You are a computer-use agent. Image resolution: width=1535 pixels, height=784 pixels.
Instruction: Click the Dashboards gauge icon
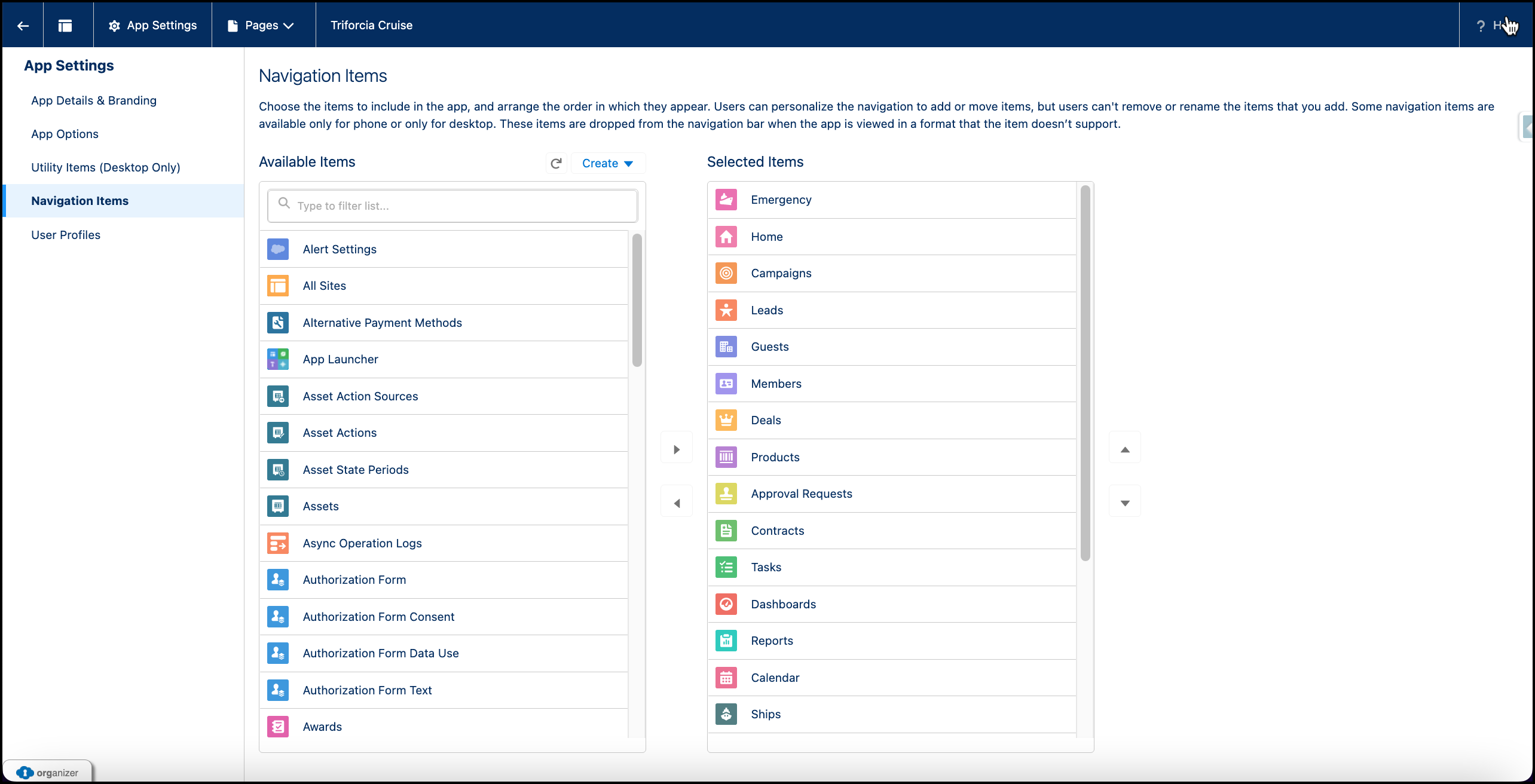(726, 604)
